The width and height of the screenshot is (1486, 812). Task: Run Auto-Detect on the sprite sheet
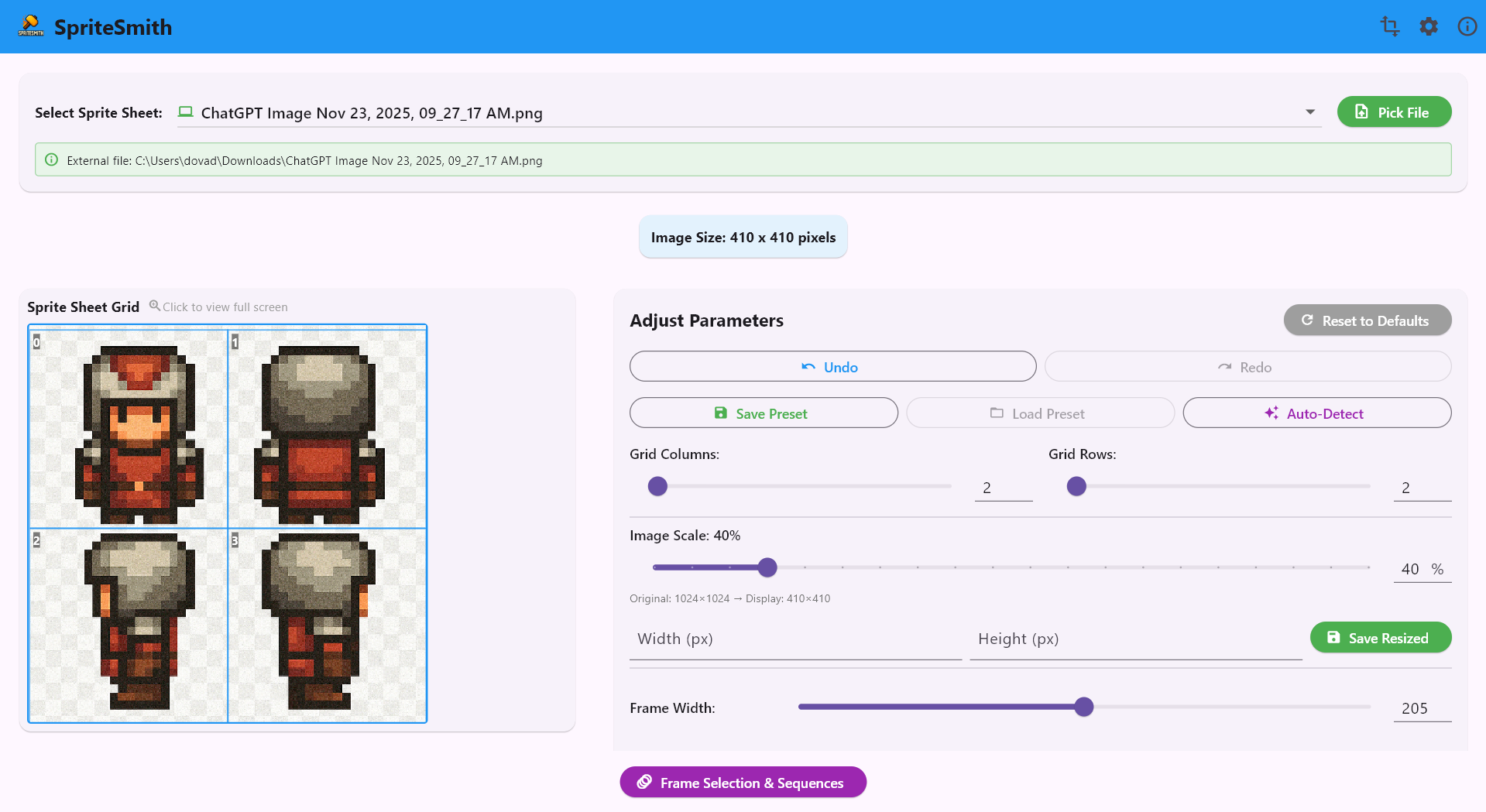(x=1317, y=413)
